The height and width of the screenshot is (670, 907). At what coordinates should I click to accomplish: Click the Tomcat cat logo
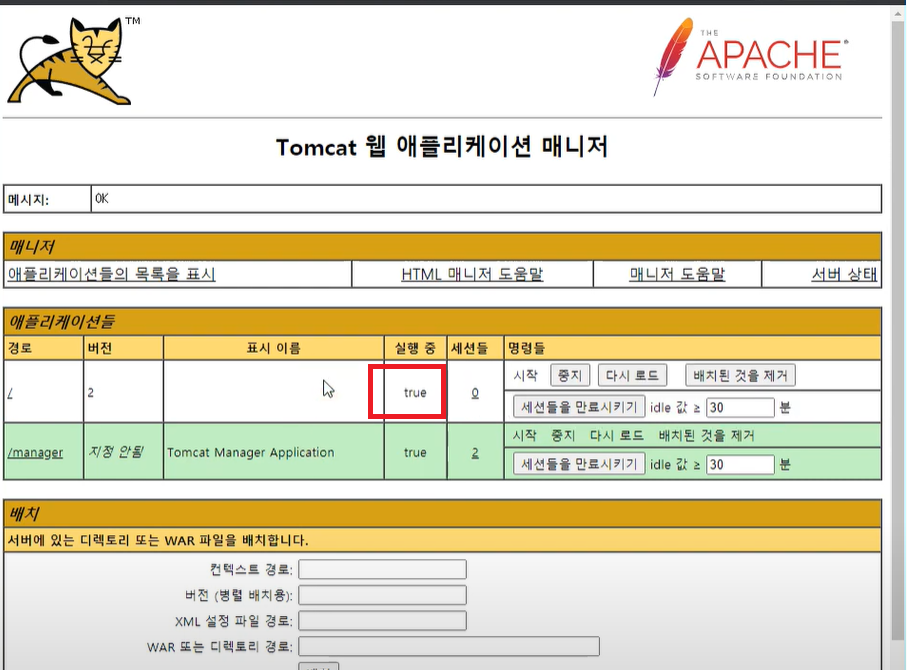pos(73,61)
